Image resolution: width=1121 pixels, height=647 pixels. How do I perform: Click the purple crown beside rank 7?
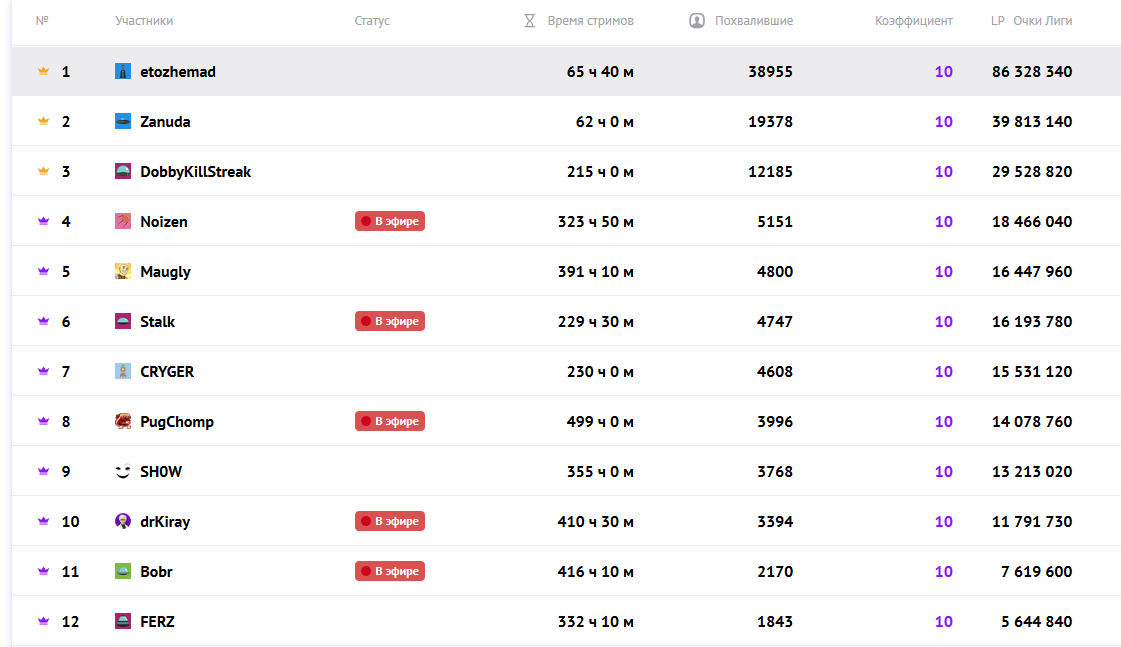44,371
